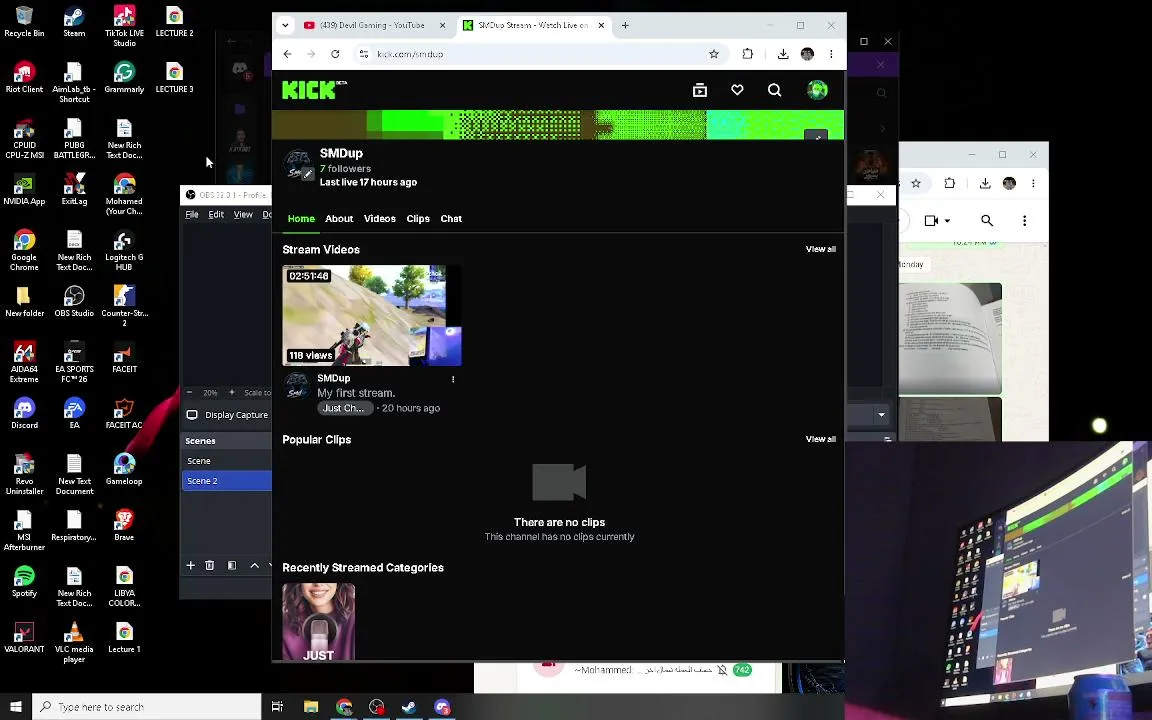1152x720 pixels.
Task: Bookmark this page with star icon
Action: [x=713, y=54]
